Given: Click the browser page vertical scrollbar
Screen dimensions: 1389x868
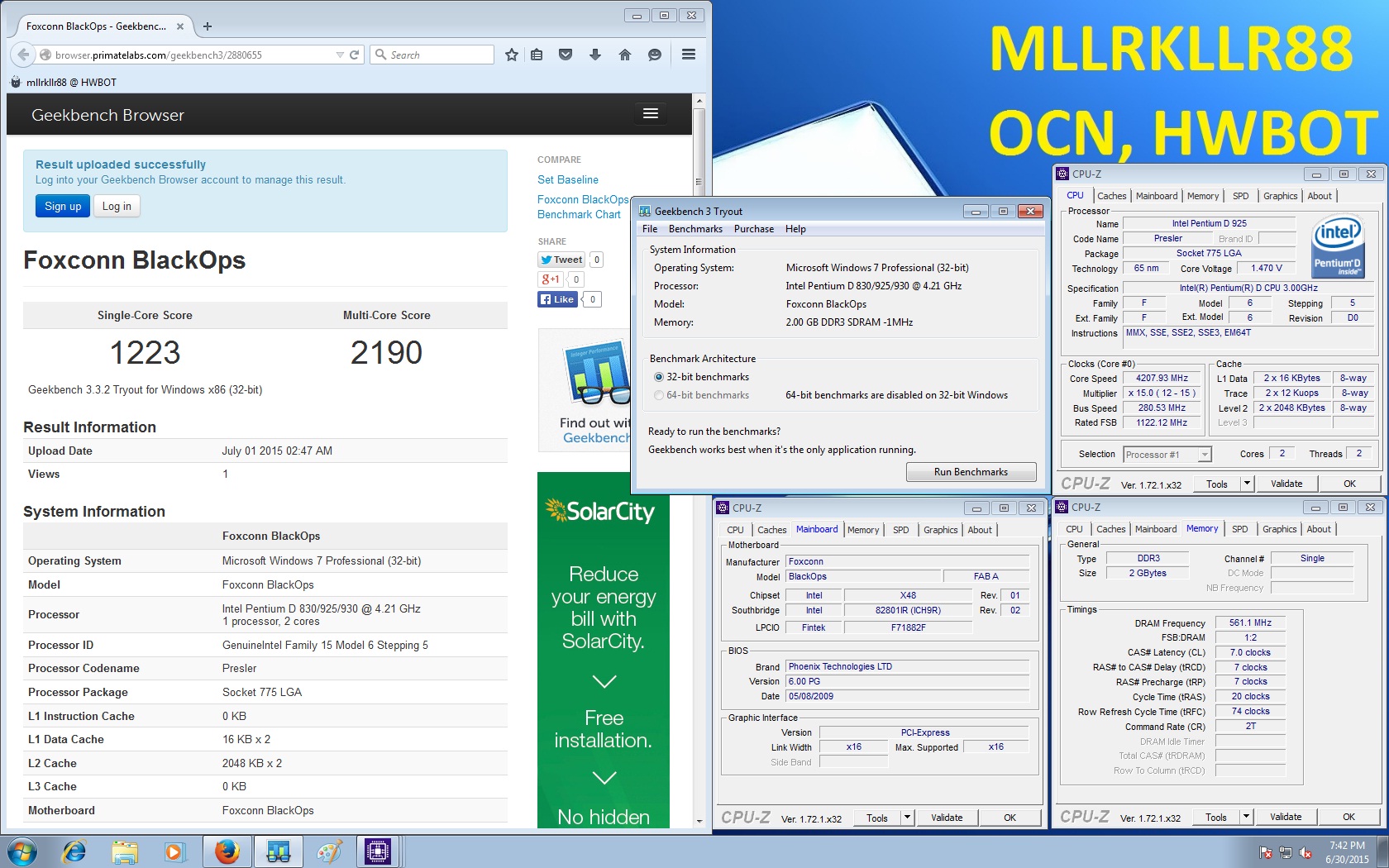Looking at the screenshot, I should click(699, 463).
